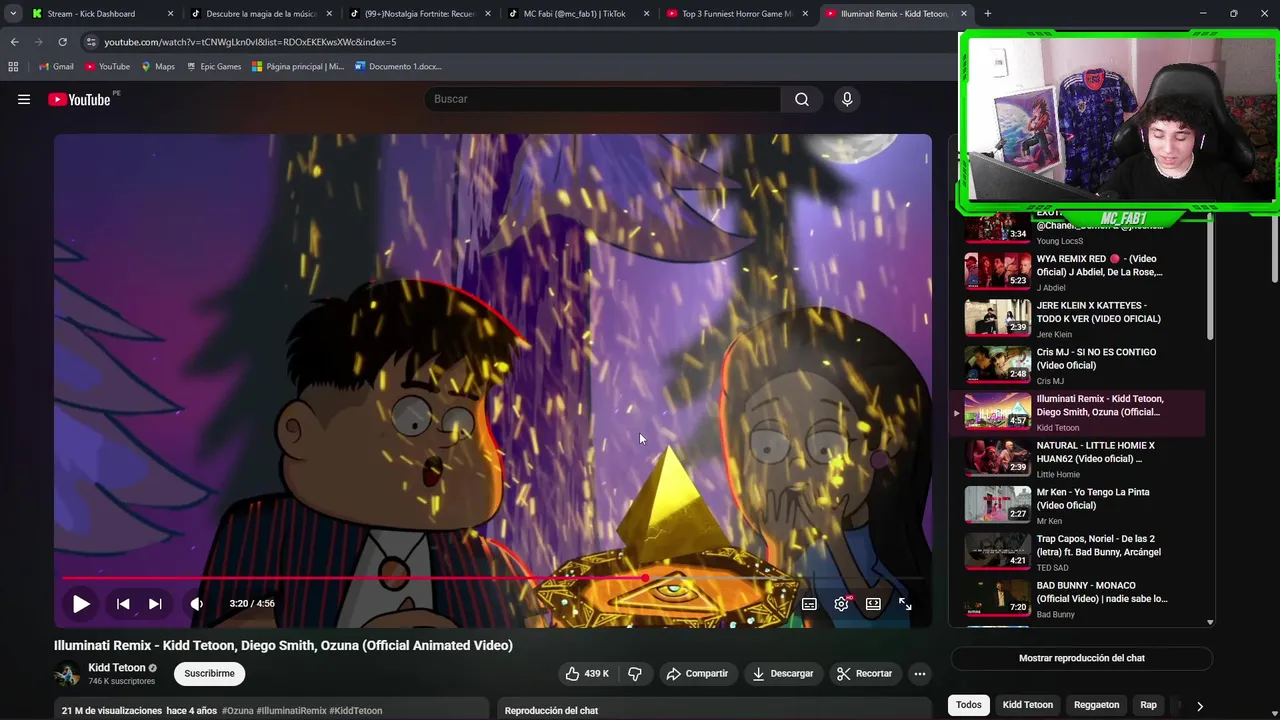Show chat replay with Mostrar reproducción del chat

click(1082, 658)
